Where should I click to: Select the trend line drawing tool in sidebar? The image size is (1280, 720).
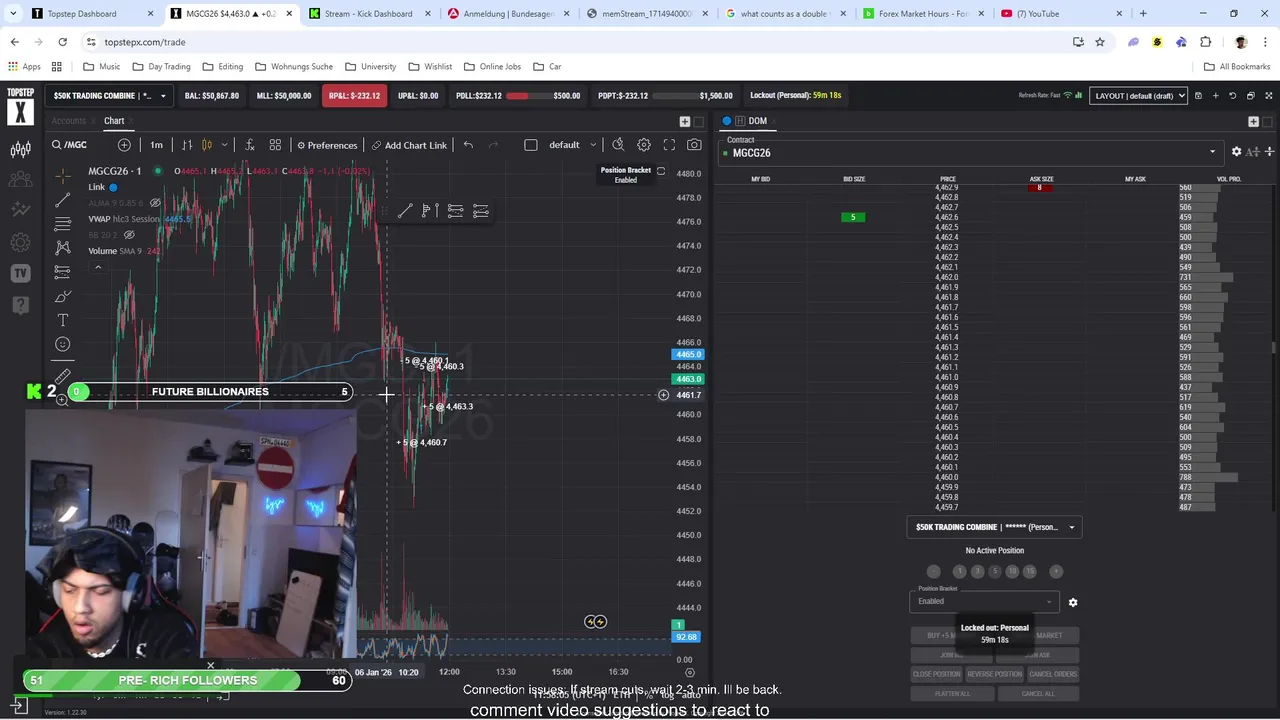click(63, 199)
